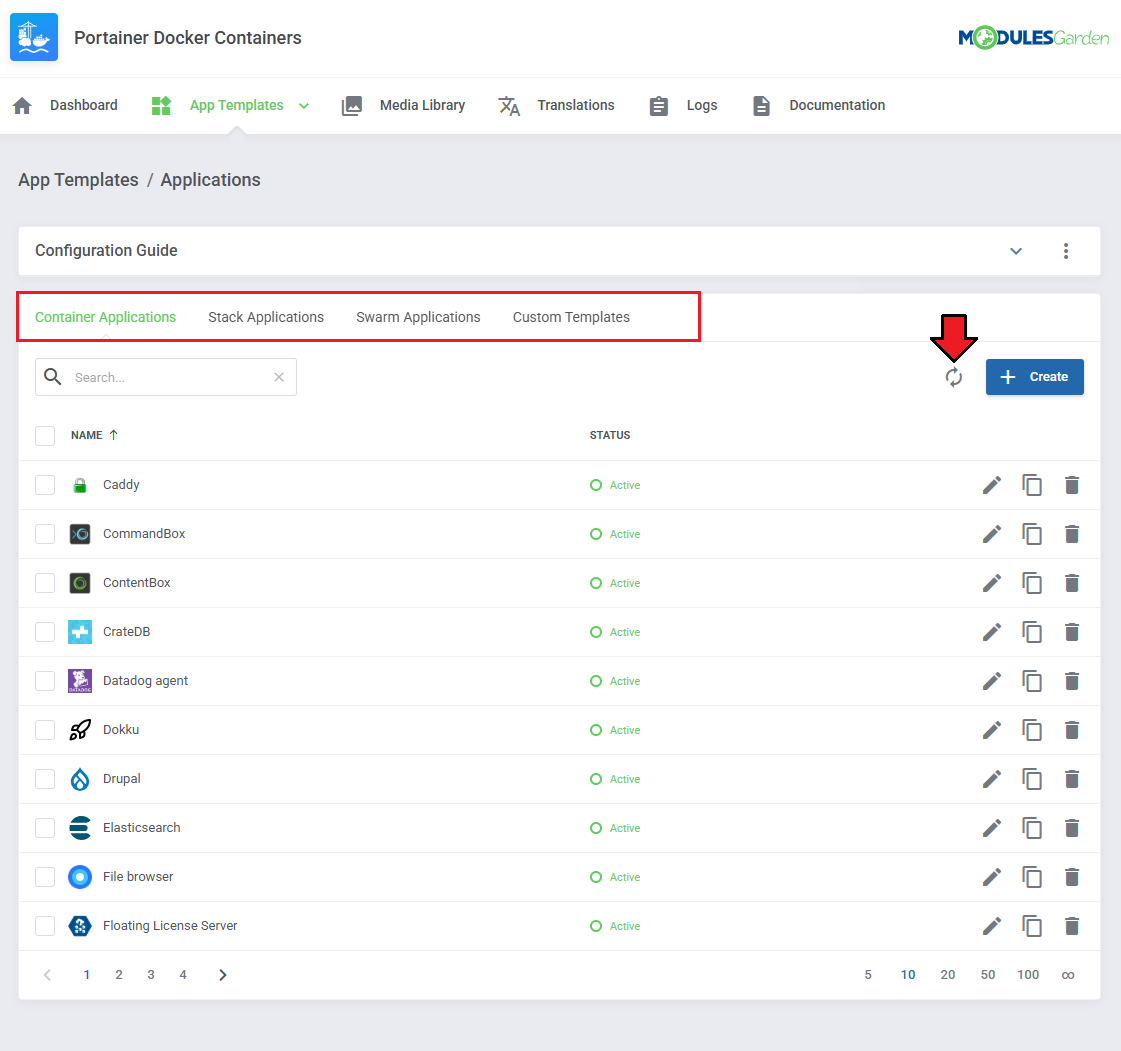Switch to Swarm Applications tab
Image resolution: width=1121 pixels, height=1051 pixels.
coord(418,317)
